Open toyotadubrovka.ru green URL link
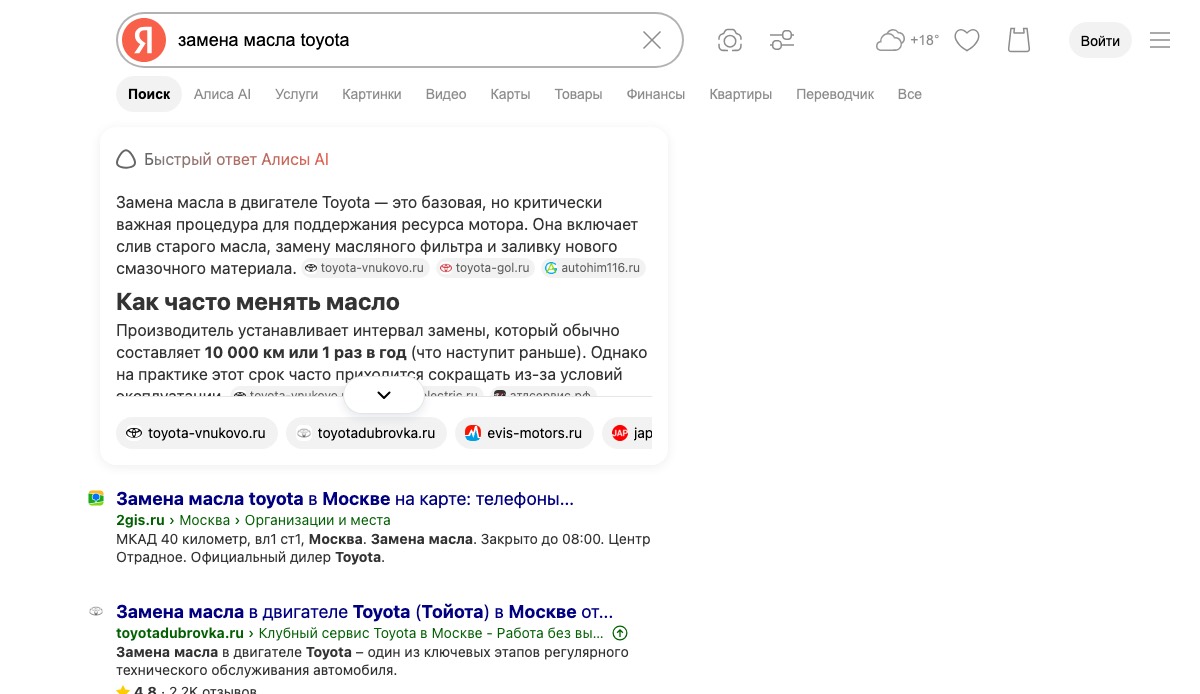Viewport: 1200px width, 694px height. [180, 633]
